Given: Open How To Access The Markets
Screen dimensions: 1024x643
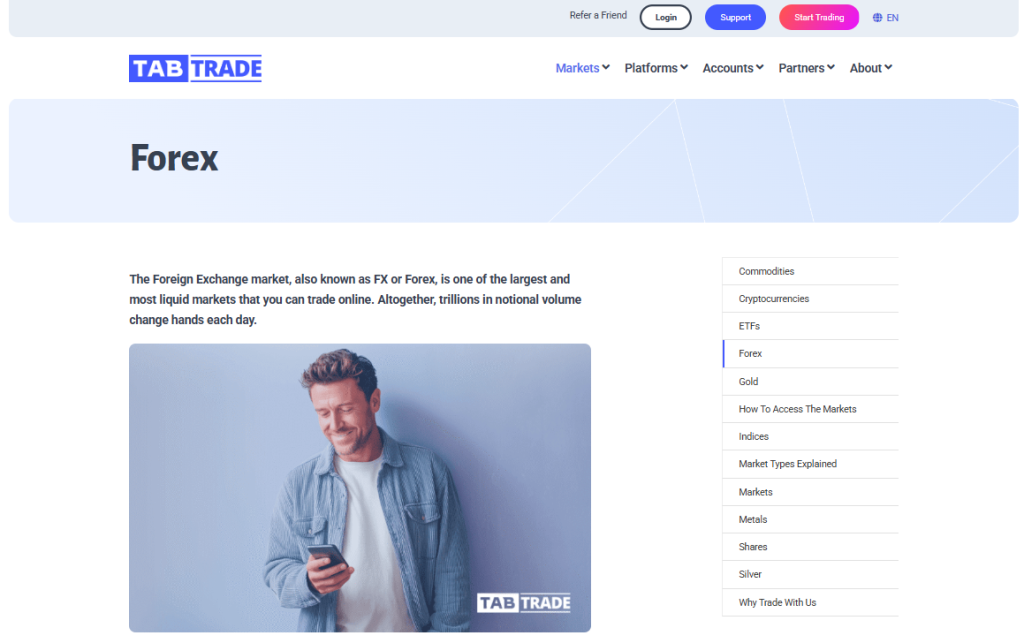Looking at the screenshot, I should pos(810,409).
